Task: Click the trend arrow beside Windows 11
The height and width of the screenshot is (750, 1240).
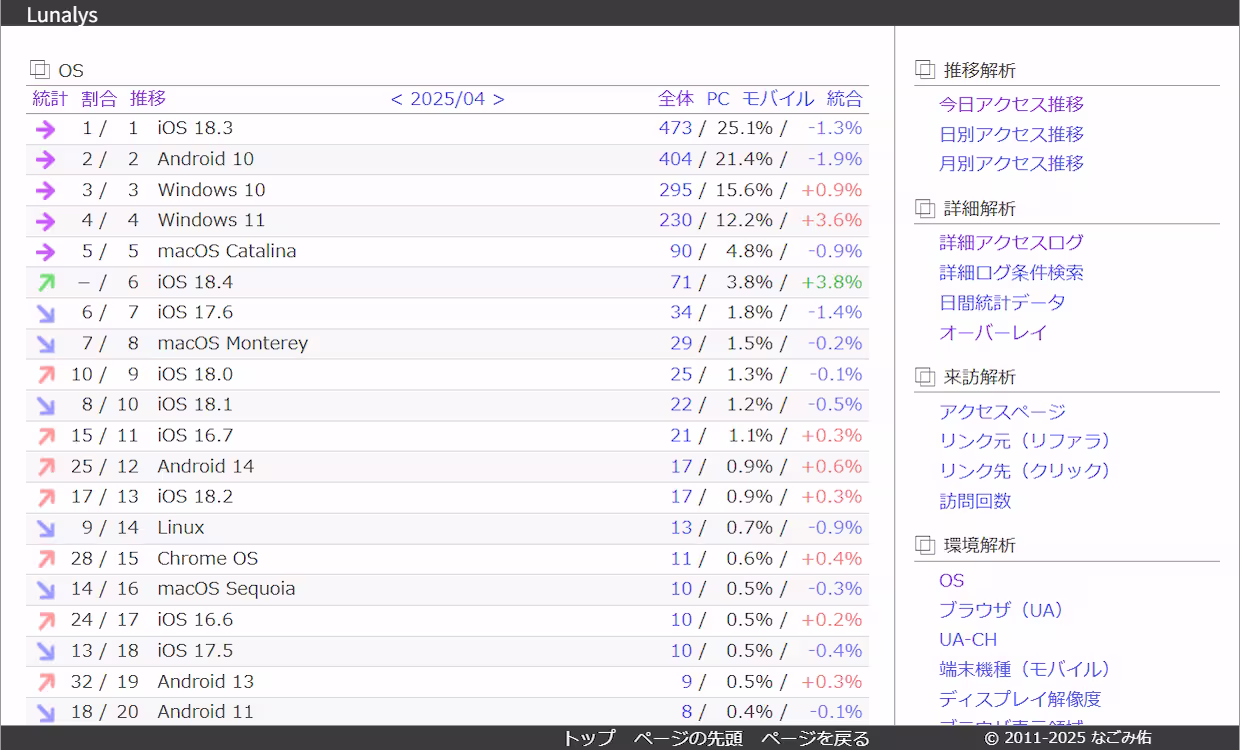Action: pyautogui.click(x=45, y=221)
